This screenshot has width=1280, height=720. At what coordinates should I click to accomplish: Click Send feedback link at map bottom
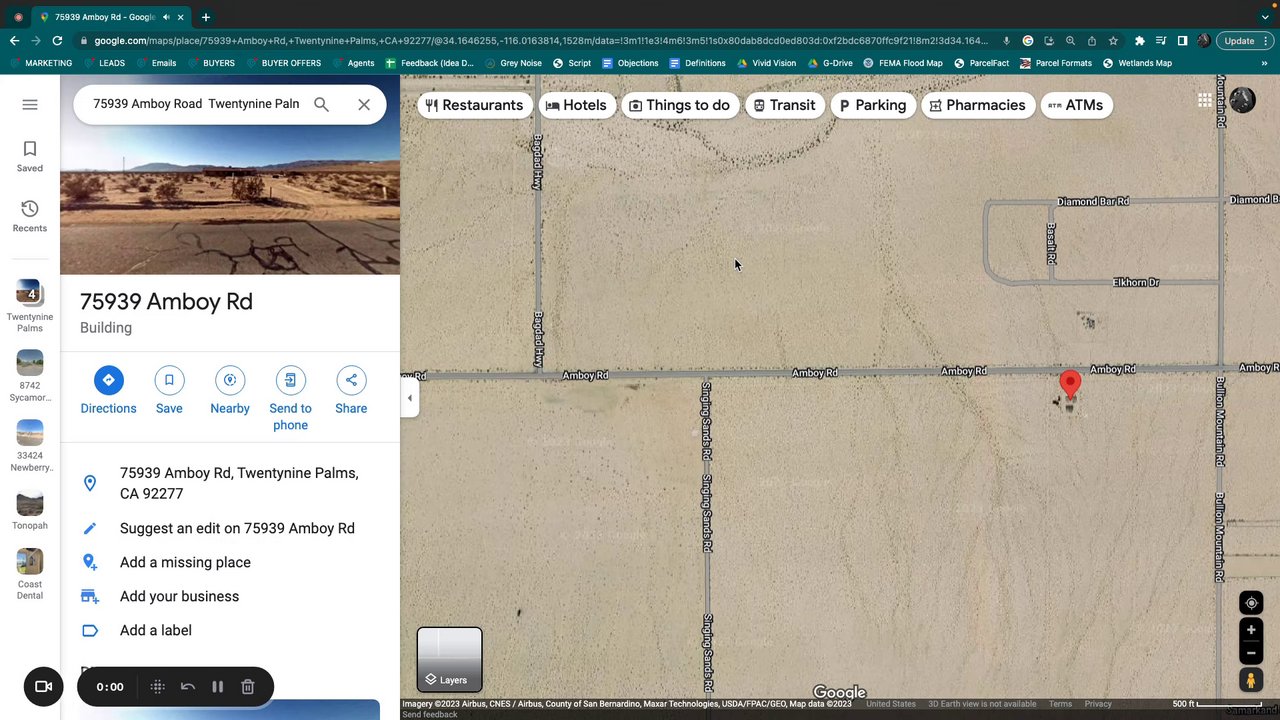(x=430, y=714)
